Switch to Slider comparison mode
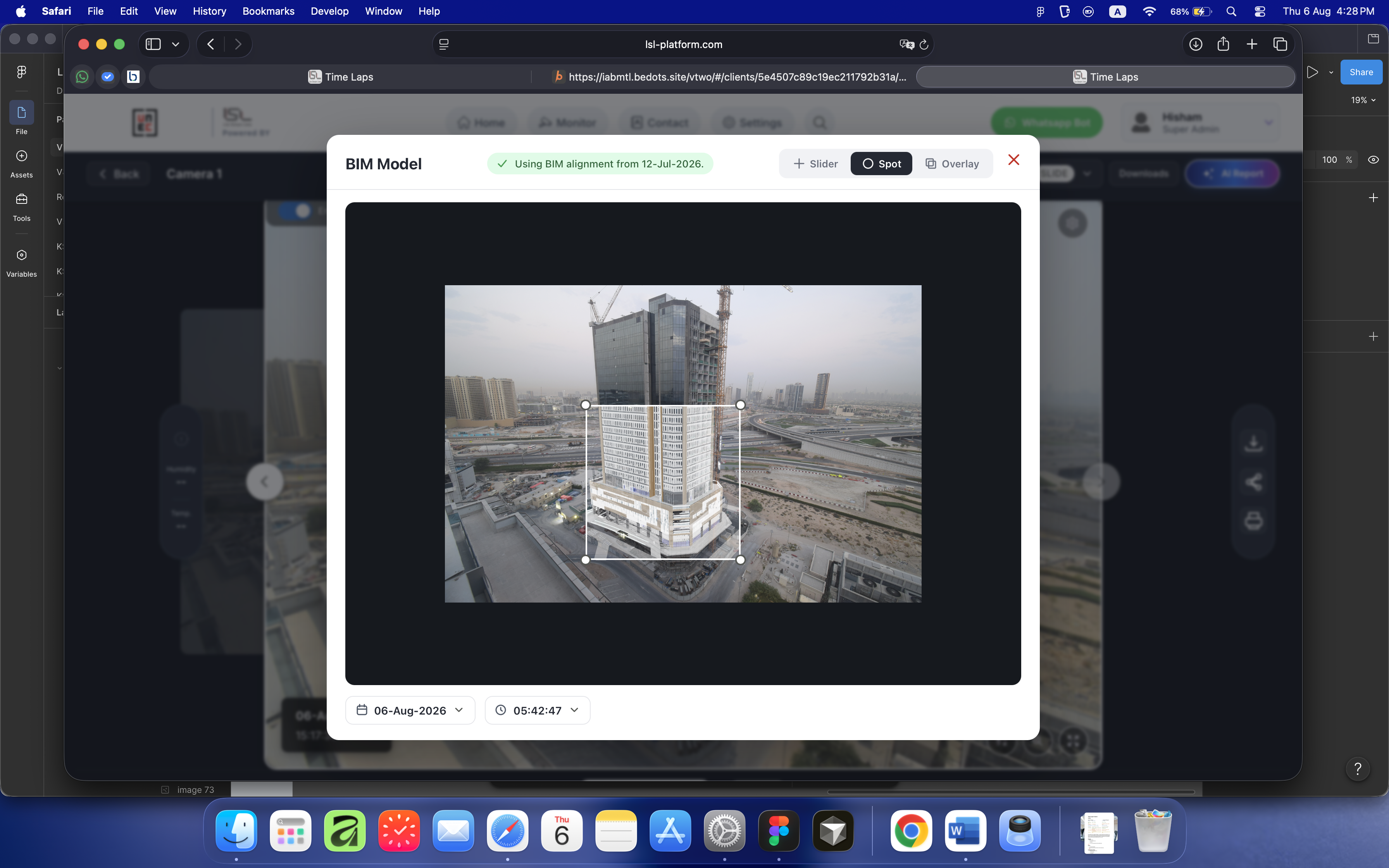 coord(815,164)
